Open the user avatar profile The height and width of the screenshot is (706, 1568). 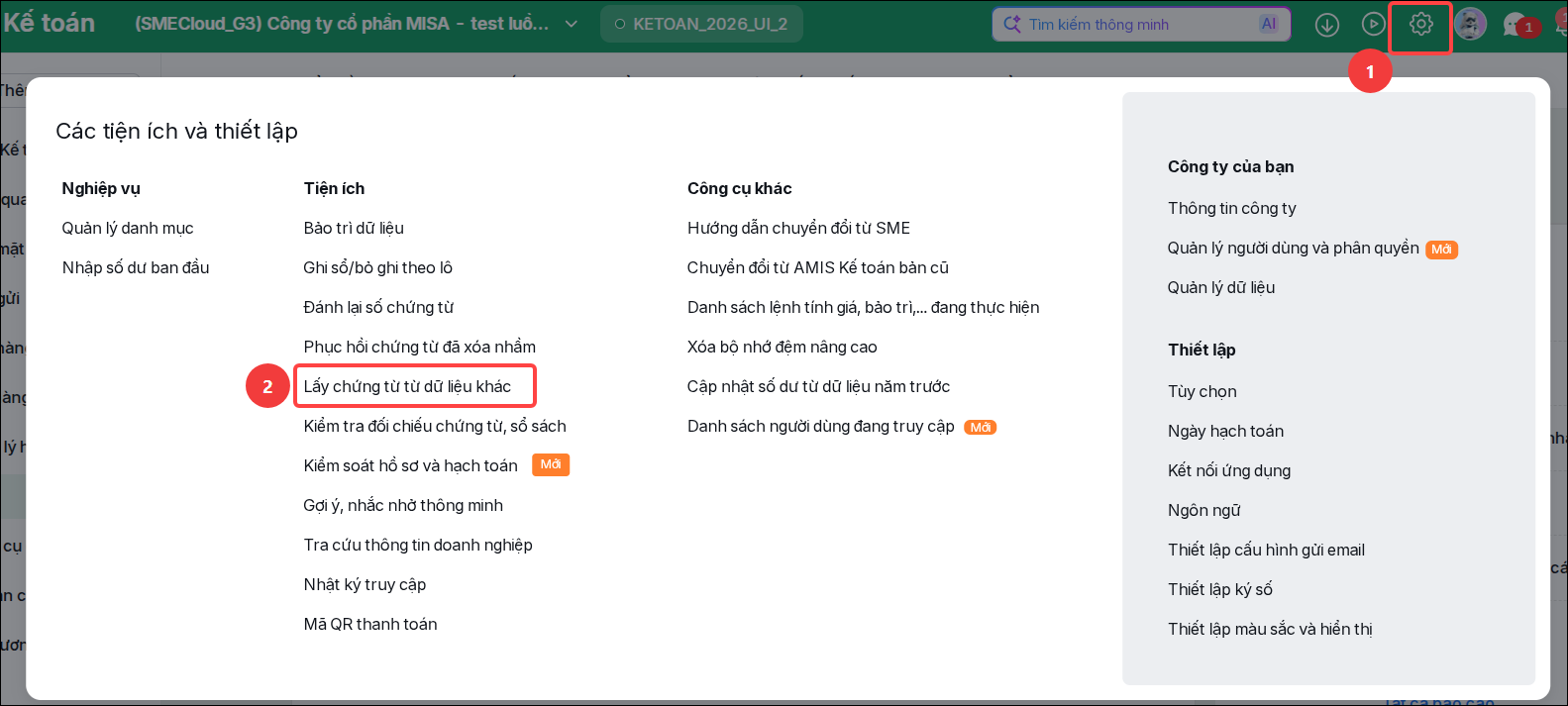1470,25
